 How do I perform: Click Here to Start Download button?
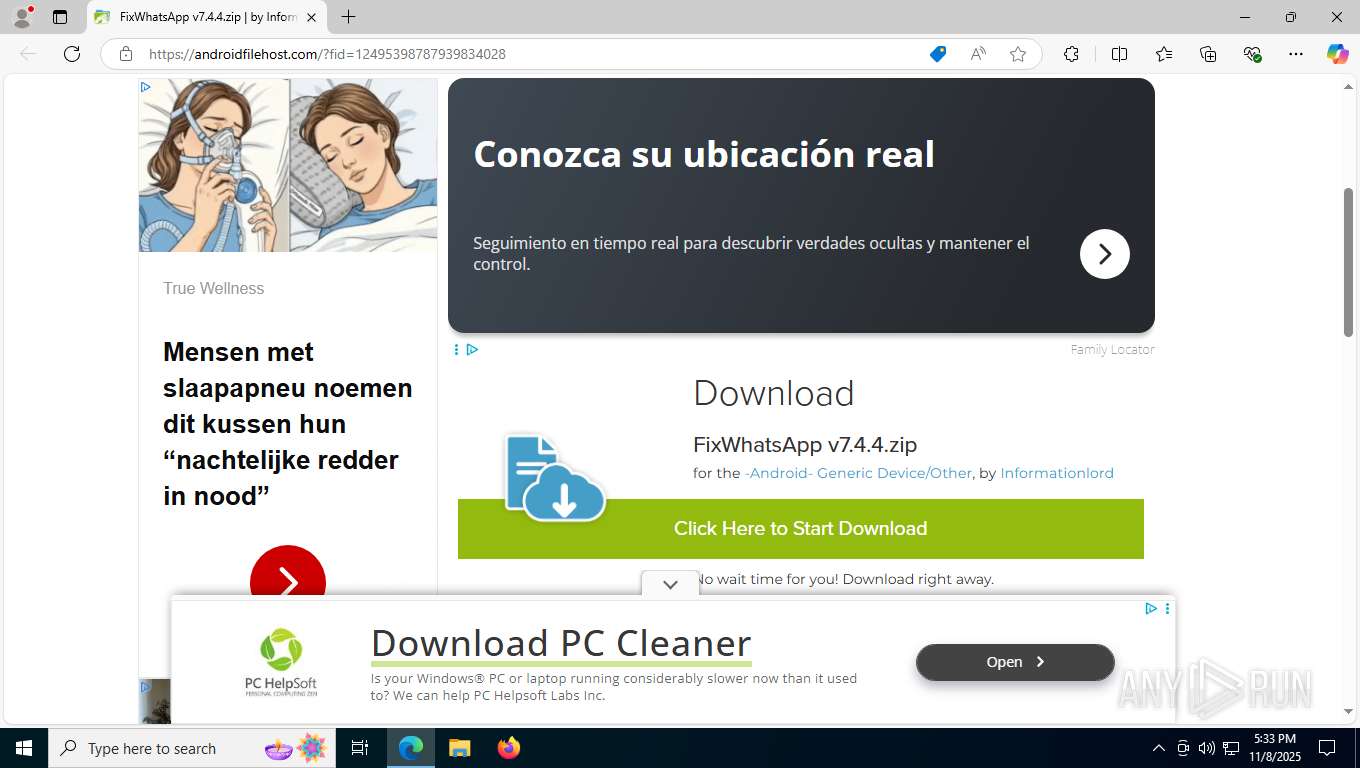point(801,529)
